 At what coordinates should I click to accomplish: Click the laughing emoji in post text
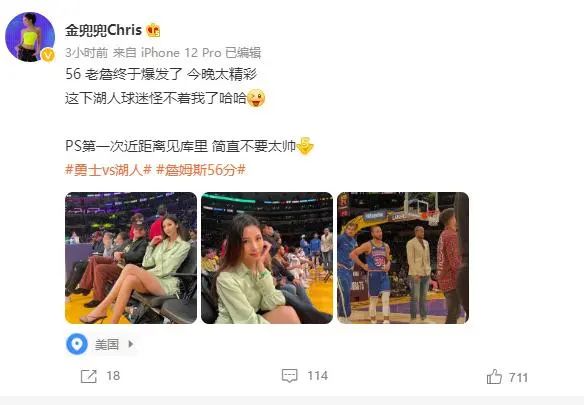tap(256, 98)
